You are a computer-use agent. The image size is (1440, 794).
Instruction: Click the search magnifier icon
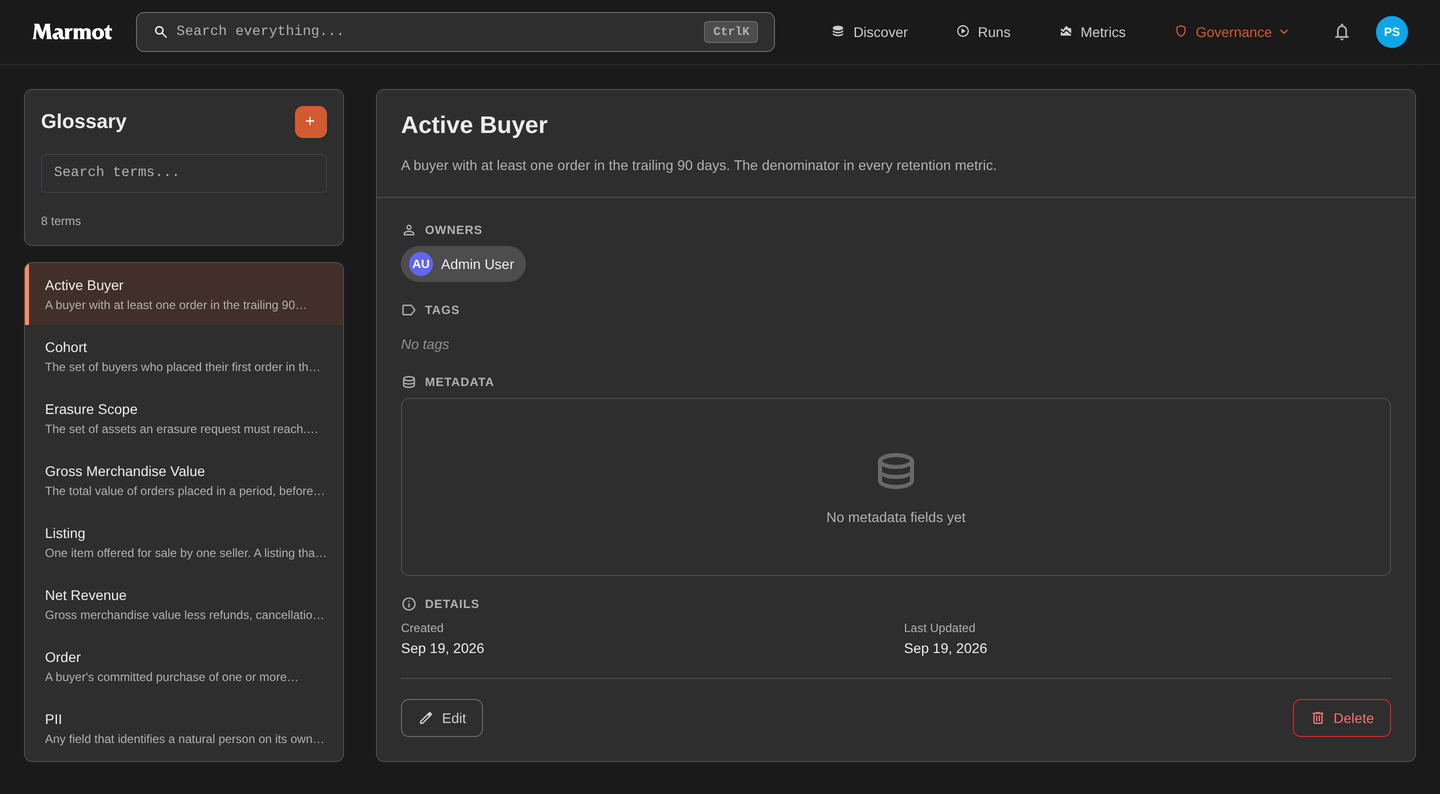[160, 32]
